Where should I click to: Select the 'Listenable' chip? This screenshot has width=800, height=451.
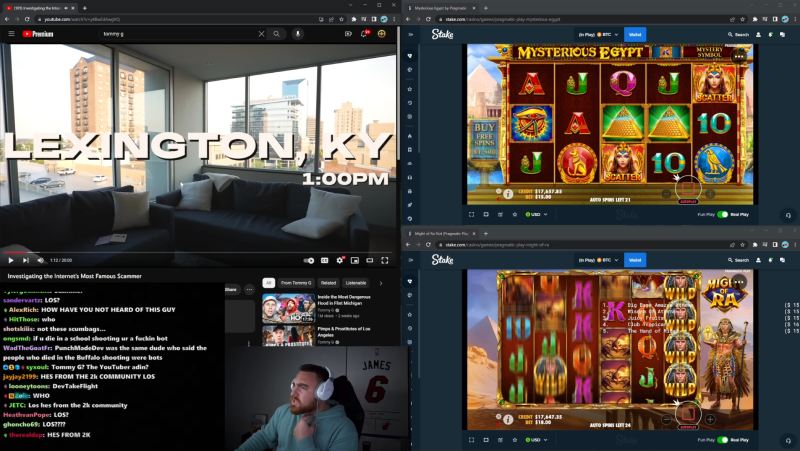(x=356, y=283)
